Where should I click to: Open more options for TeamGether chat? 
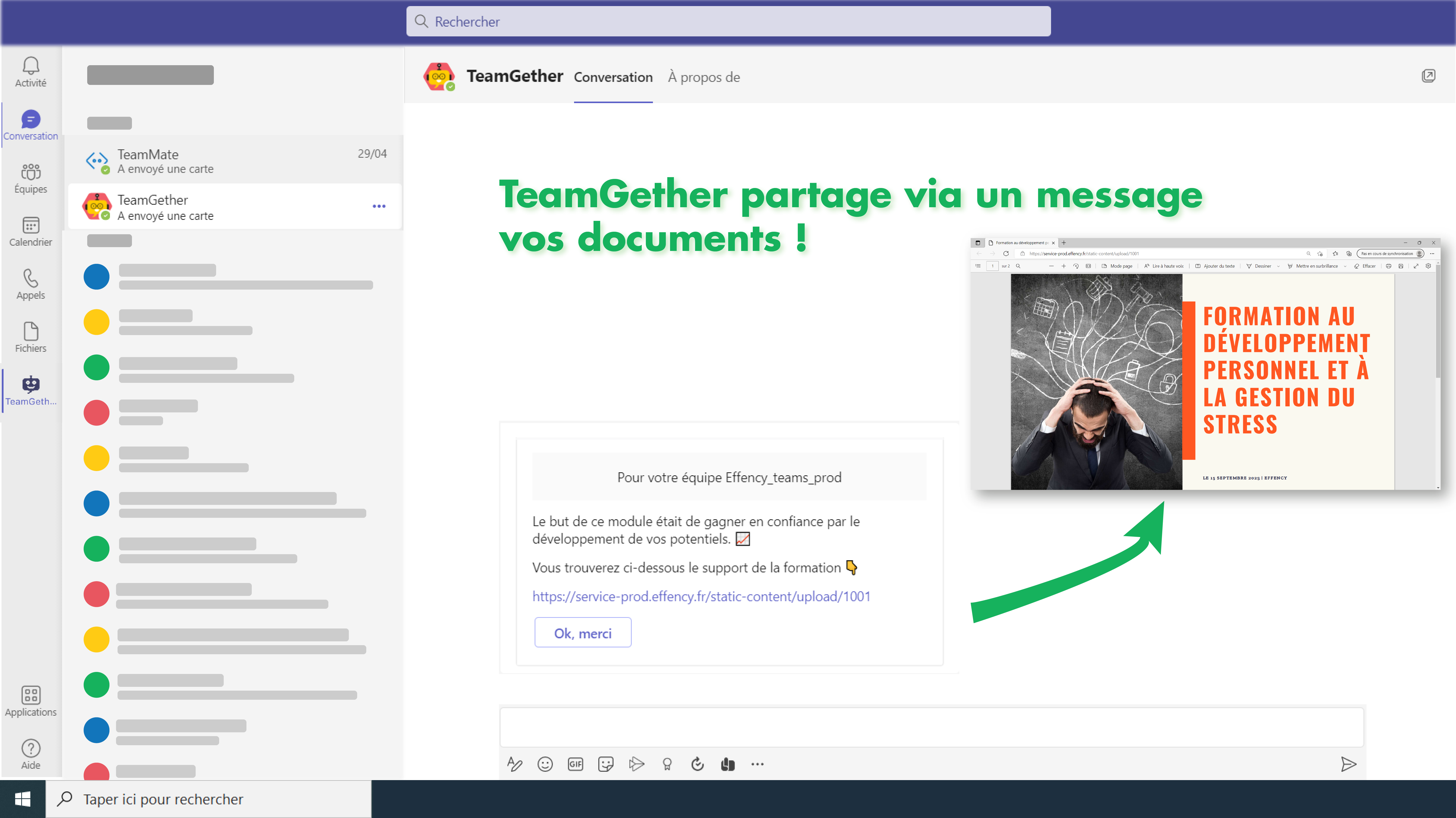(379, 206)
